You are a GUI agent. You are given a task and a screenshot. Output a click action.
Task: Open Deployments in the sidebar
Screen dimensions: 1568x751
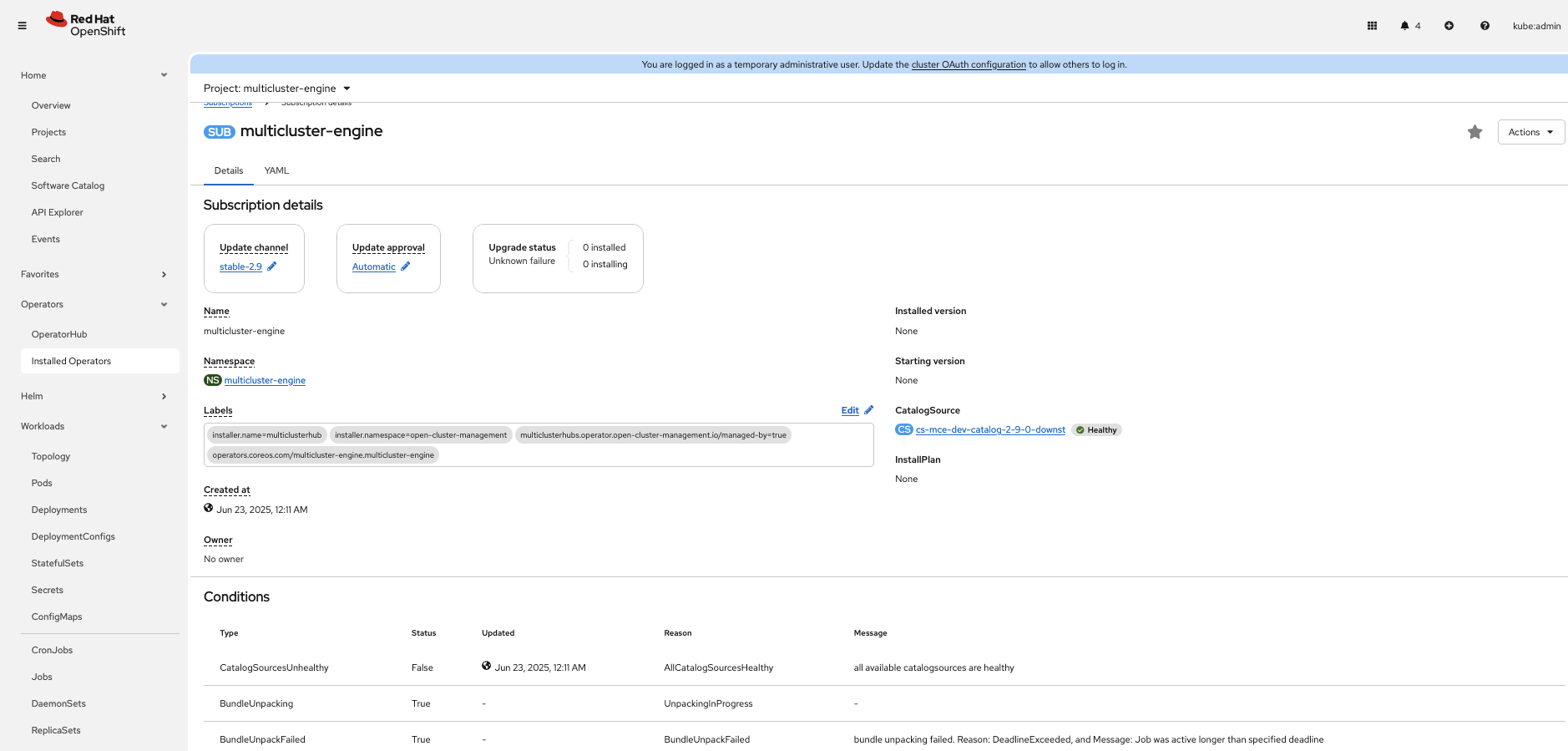point(59,510)
